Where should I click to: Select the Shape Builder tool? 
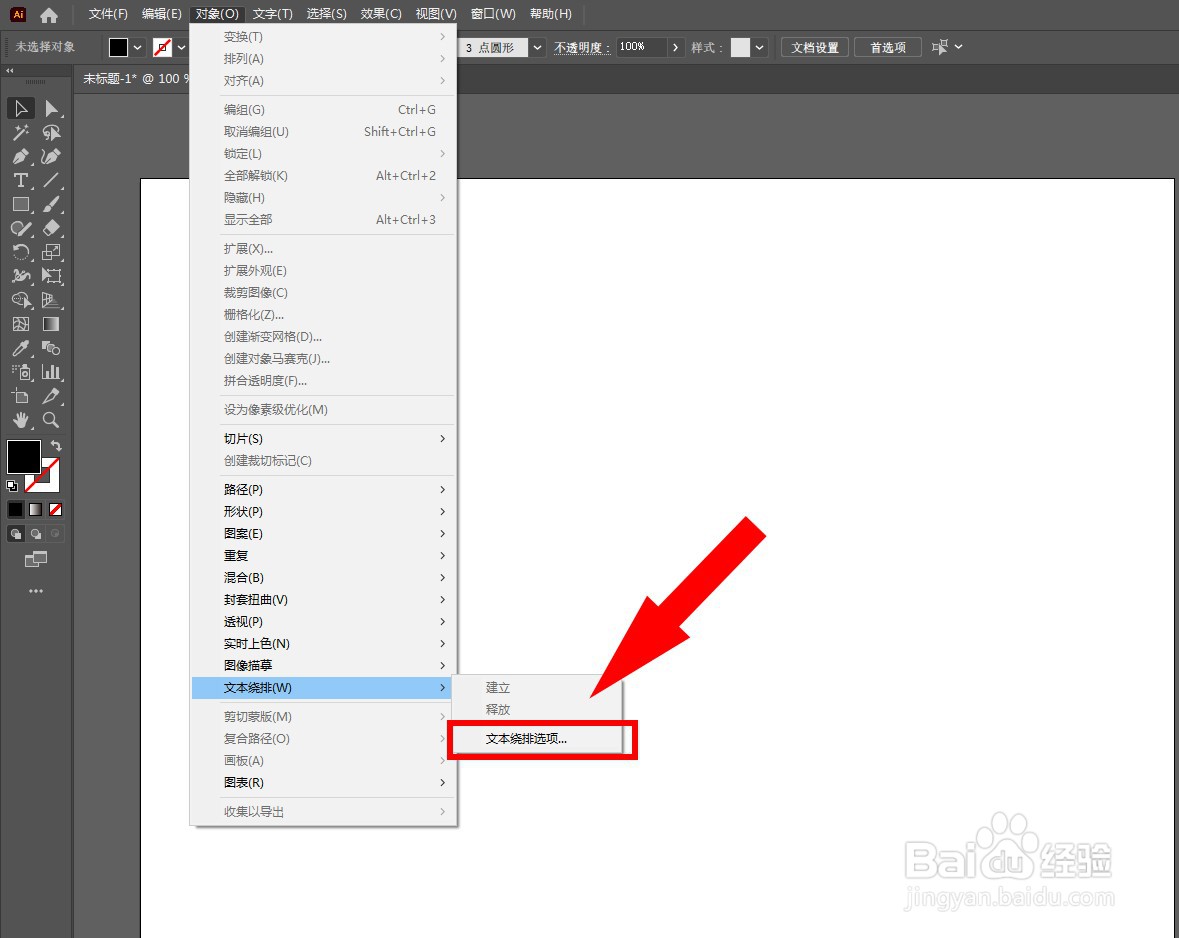21,300
